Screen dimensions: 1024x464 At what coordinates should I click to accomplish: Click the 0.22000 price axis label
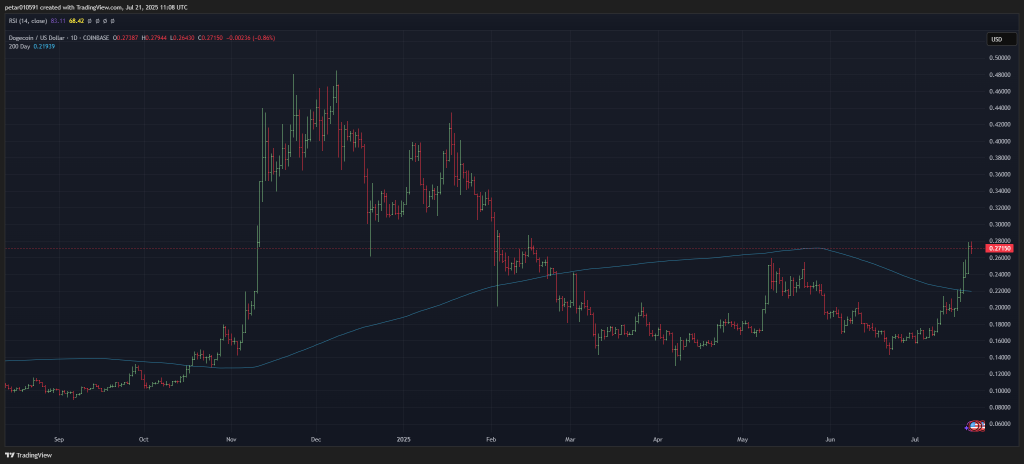1000,291
